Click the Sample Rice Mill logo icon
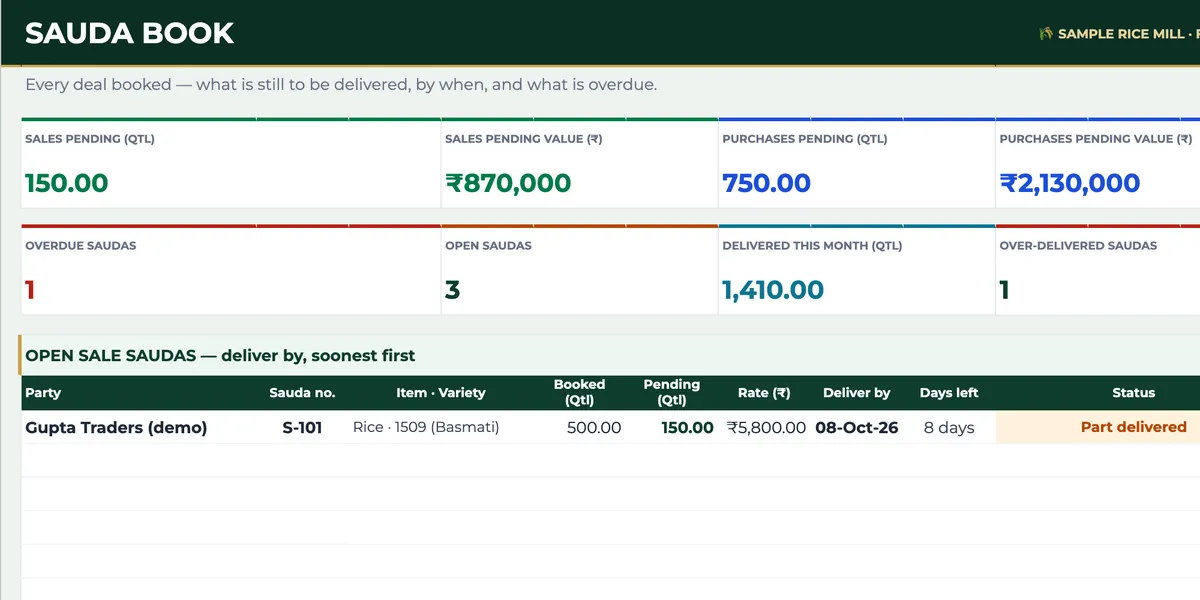This screenshot has width=1200, height=600. [1046, 34]
